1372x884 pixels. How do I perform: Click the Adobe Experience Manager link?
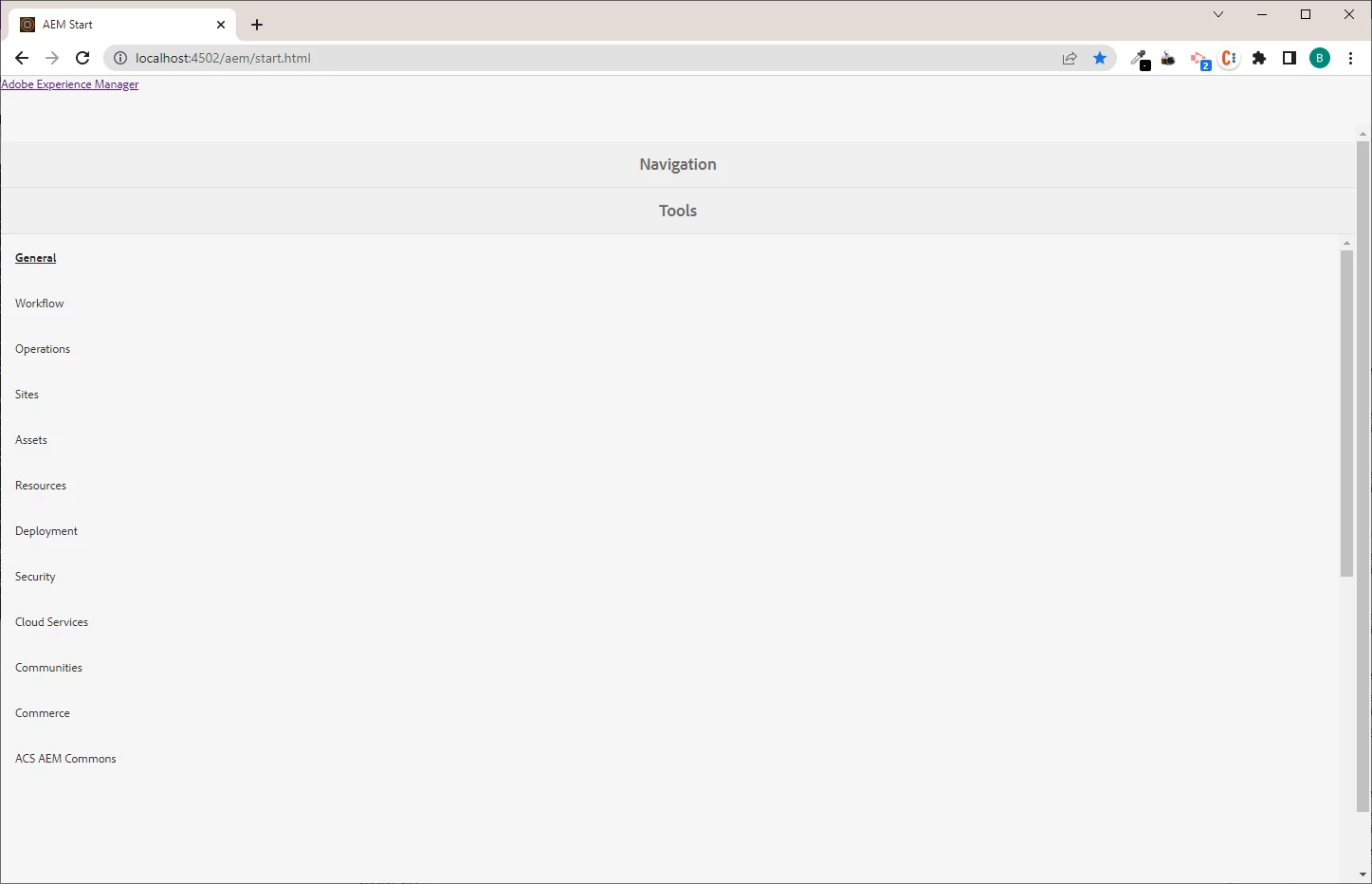point(70,84)
